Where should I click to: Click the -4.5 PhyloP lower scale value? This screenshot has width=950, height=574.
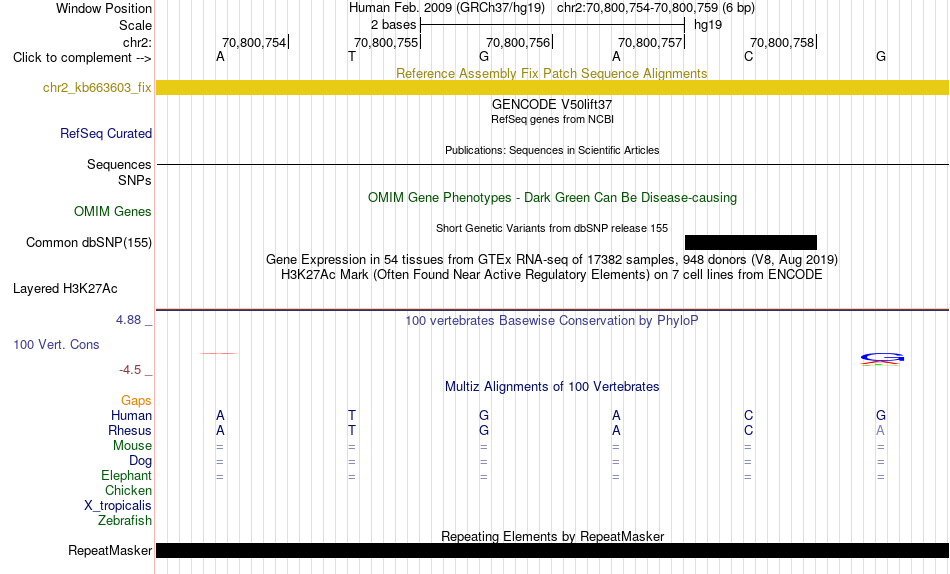click(x=130, y=370)
